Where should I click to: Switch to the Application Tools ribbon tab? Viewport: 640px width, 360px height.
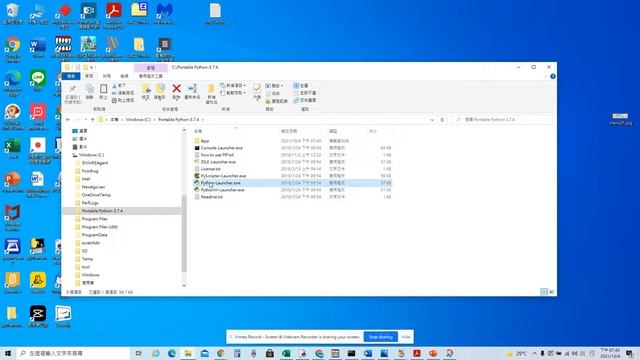click(151, 76)
